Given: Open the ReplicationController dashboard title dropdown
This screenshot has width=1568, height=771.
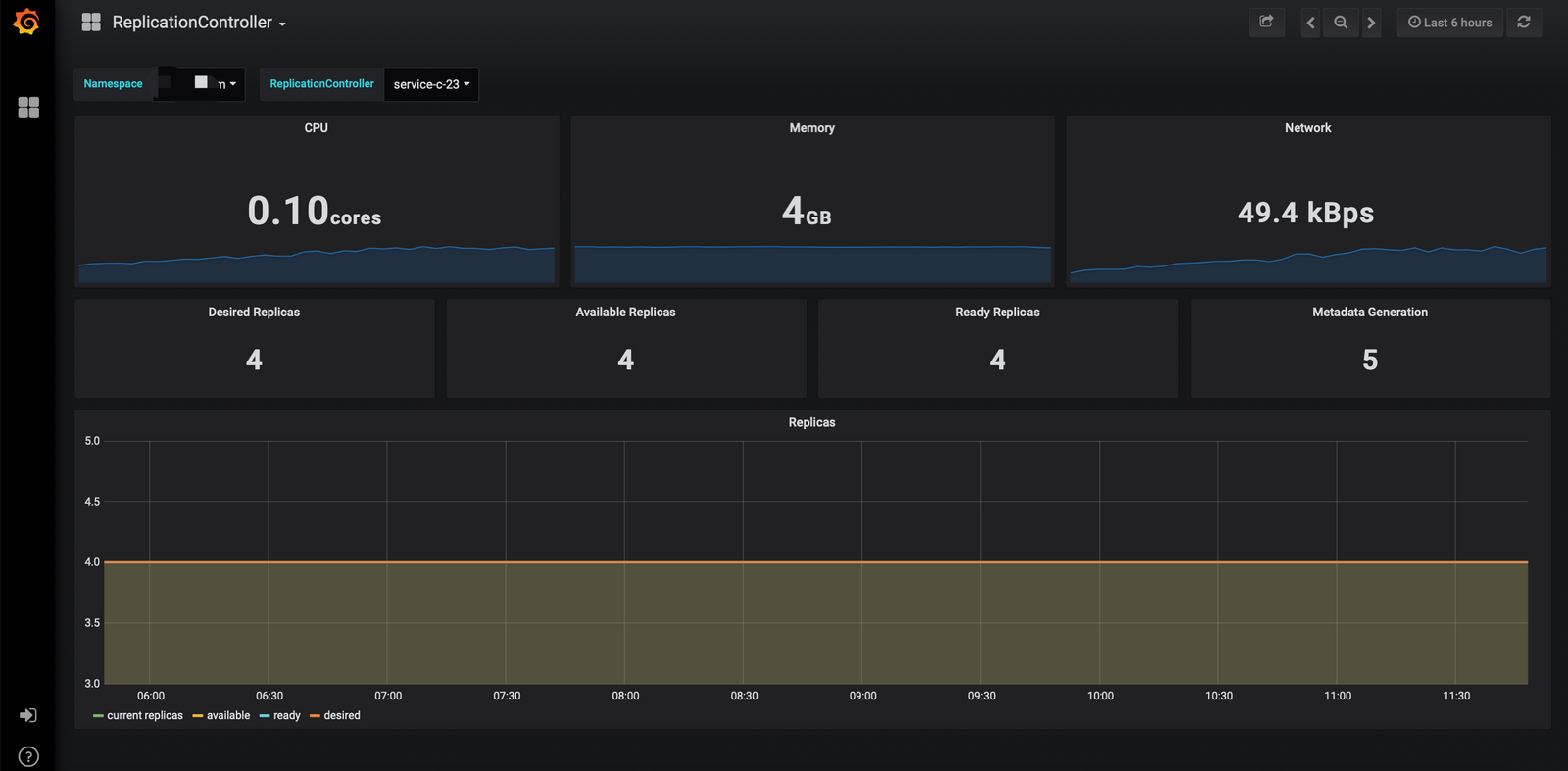Looking at the screenshot, I should click(x=198, y=23).
